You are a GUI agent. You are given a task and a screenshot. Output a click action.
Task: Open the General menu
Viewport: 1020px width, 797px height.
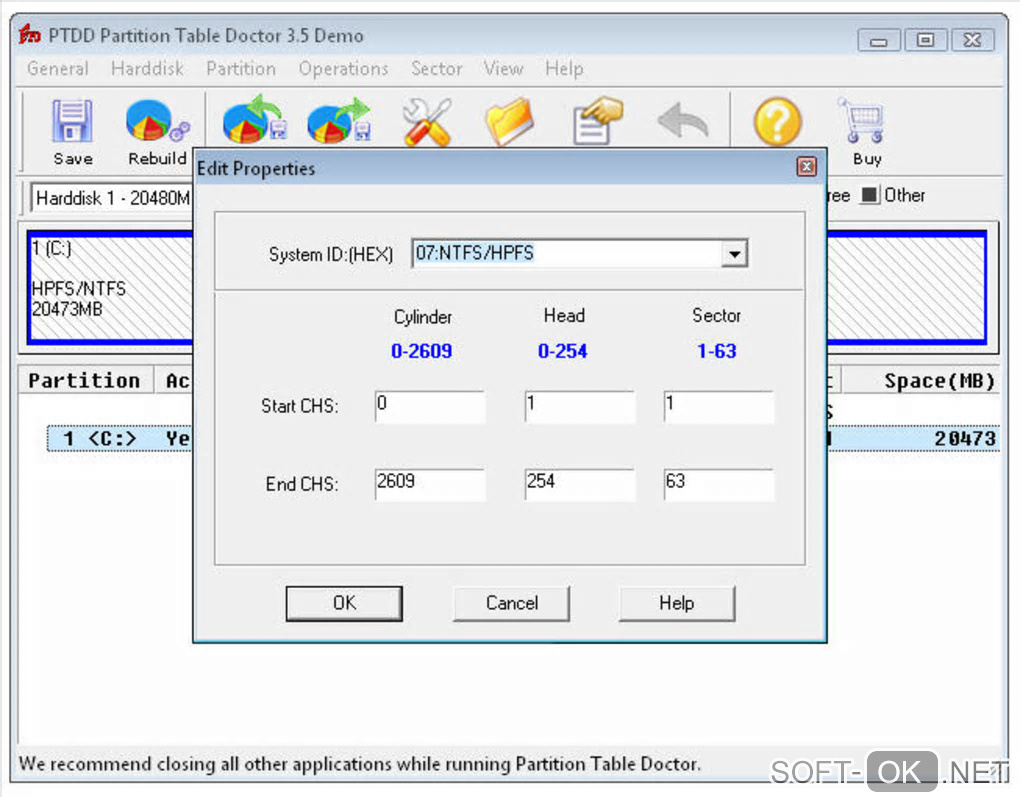(58, 68)
